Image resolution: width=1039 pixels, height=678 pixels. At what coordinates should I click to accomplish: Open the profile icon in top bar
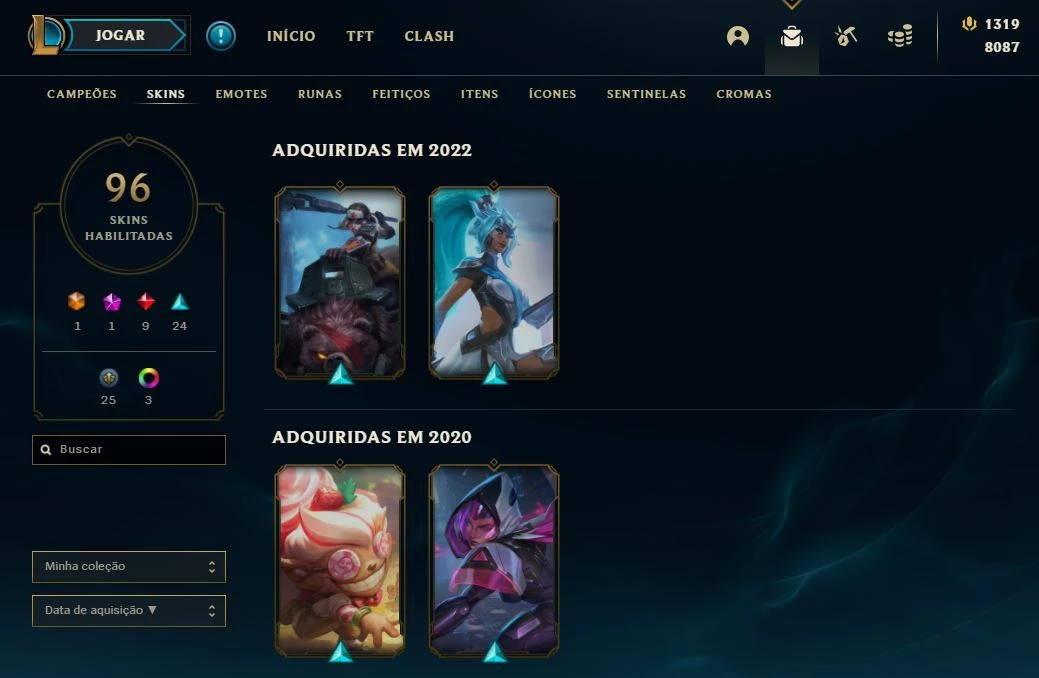click(x=738, y=36)
